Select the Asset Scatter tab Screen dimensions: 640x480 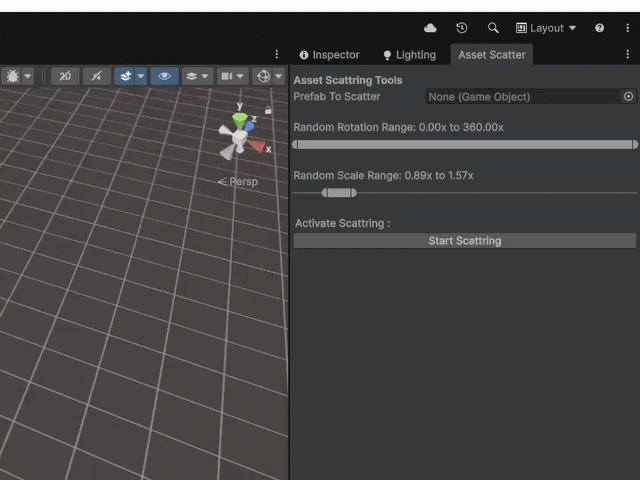[491, 55]
